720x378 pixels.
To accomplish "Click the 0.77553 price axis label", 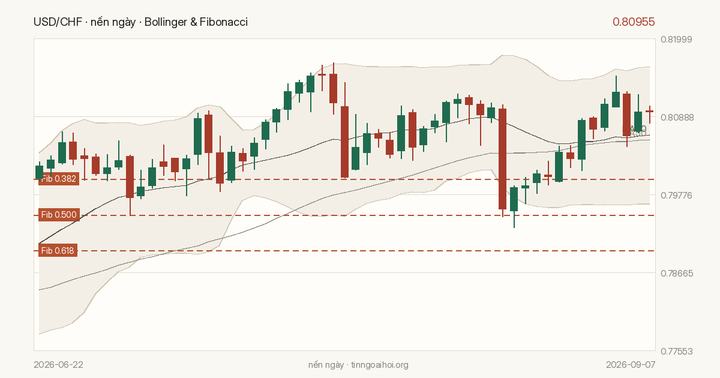I will [x=677, y=351].
